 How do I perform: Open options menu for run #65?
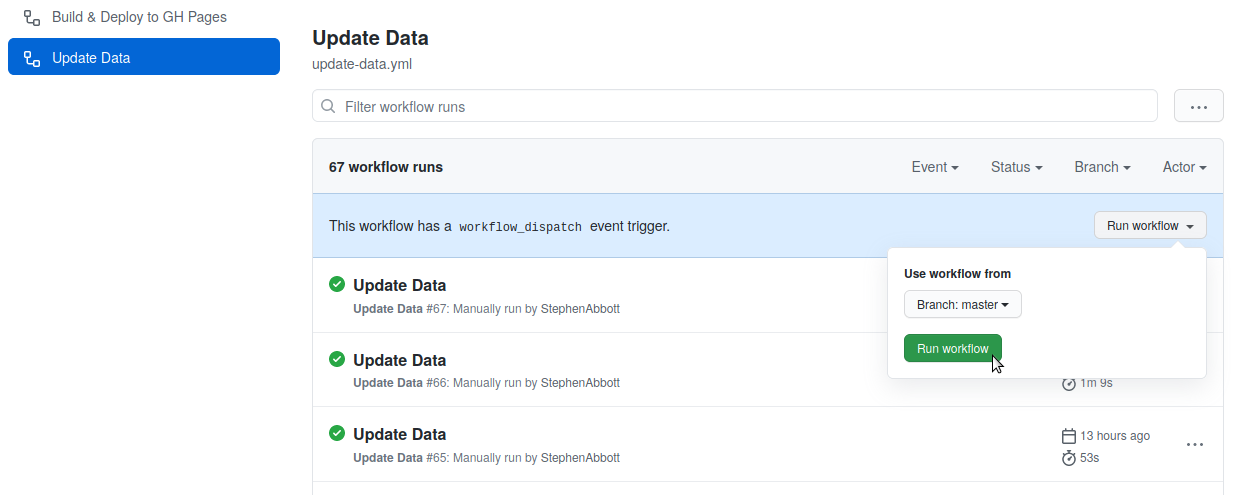[1195, 444]
